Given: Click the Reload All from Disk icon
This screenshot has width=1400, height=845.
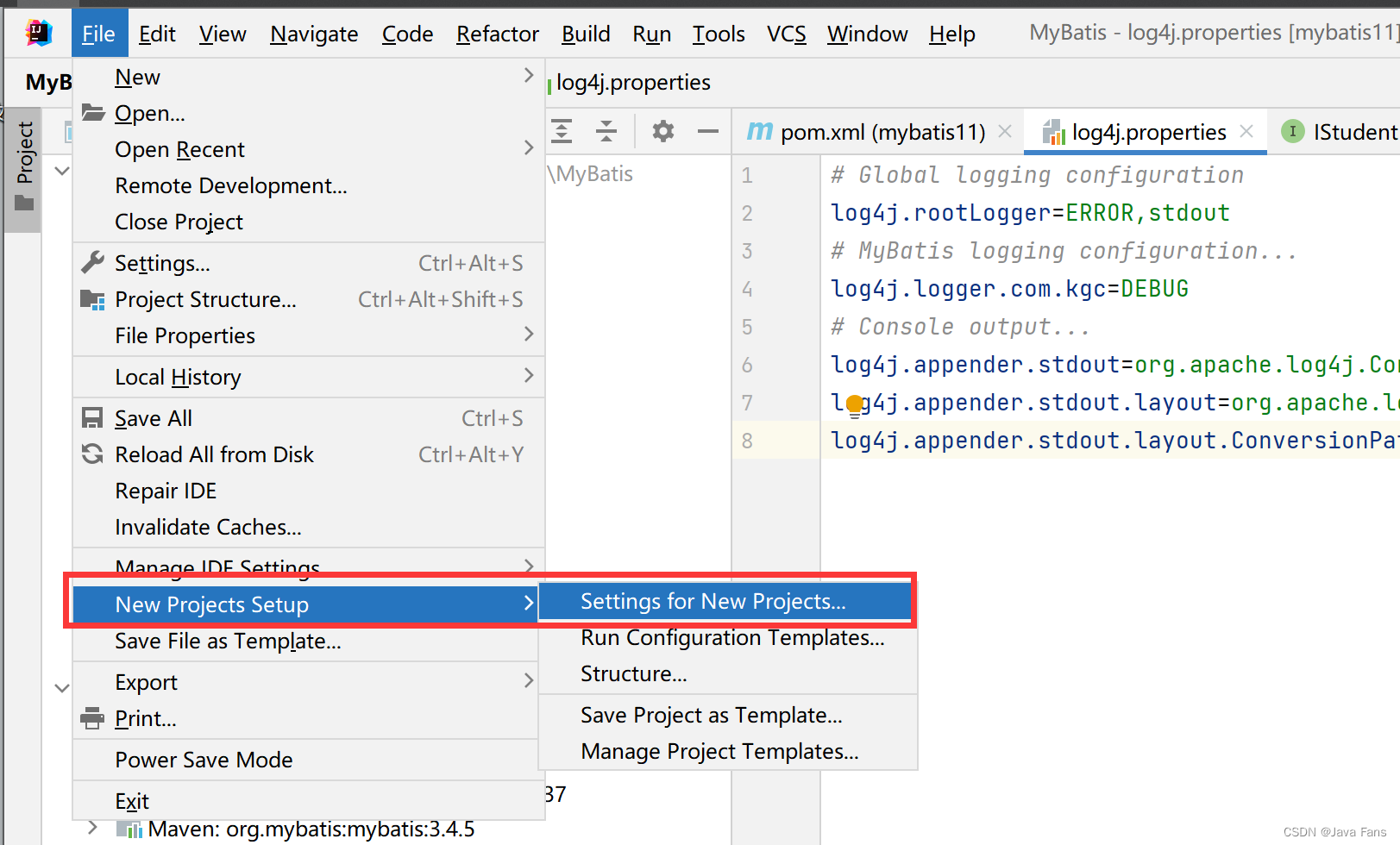Looking at the screenshot, I should 92,454.
